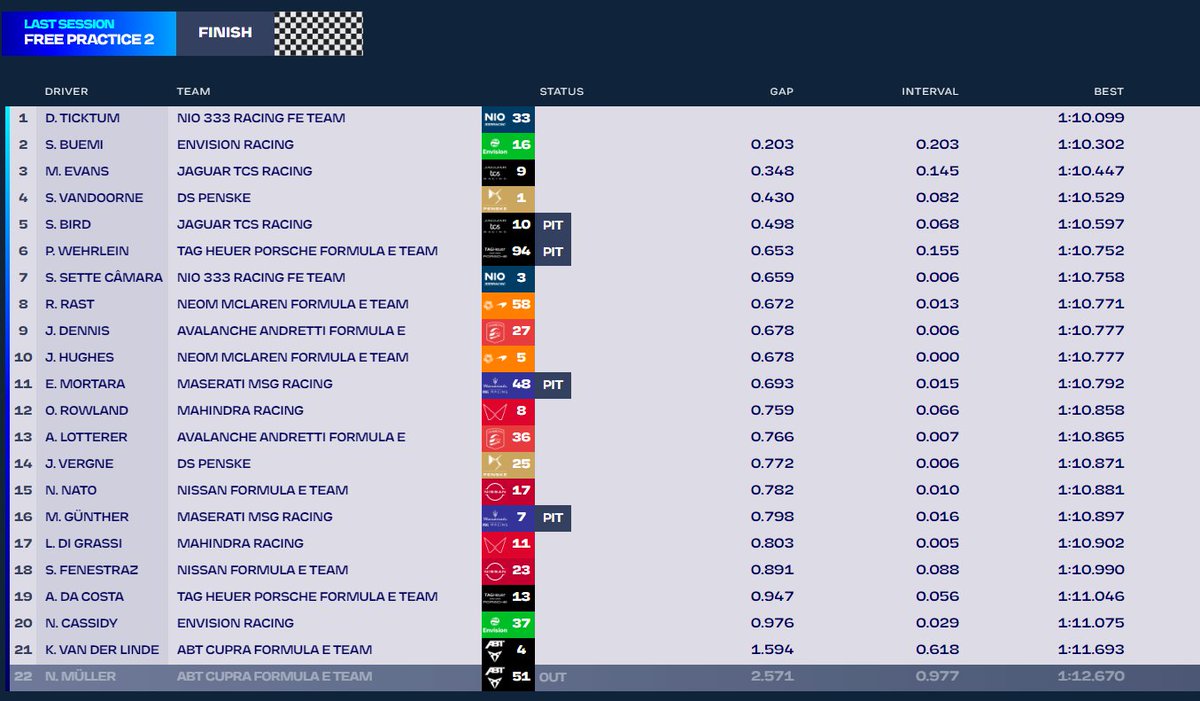Select driver M. EVANS

pyautogui.click(x=77, y=171)
